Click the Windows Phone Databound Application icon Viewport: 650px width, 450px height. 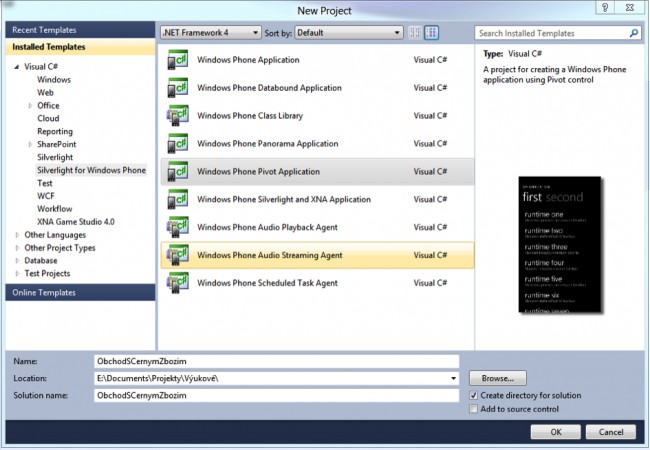(178, 88)
